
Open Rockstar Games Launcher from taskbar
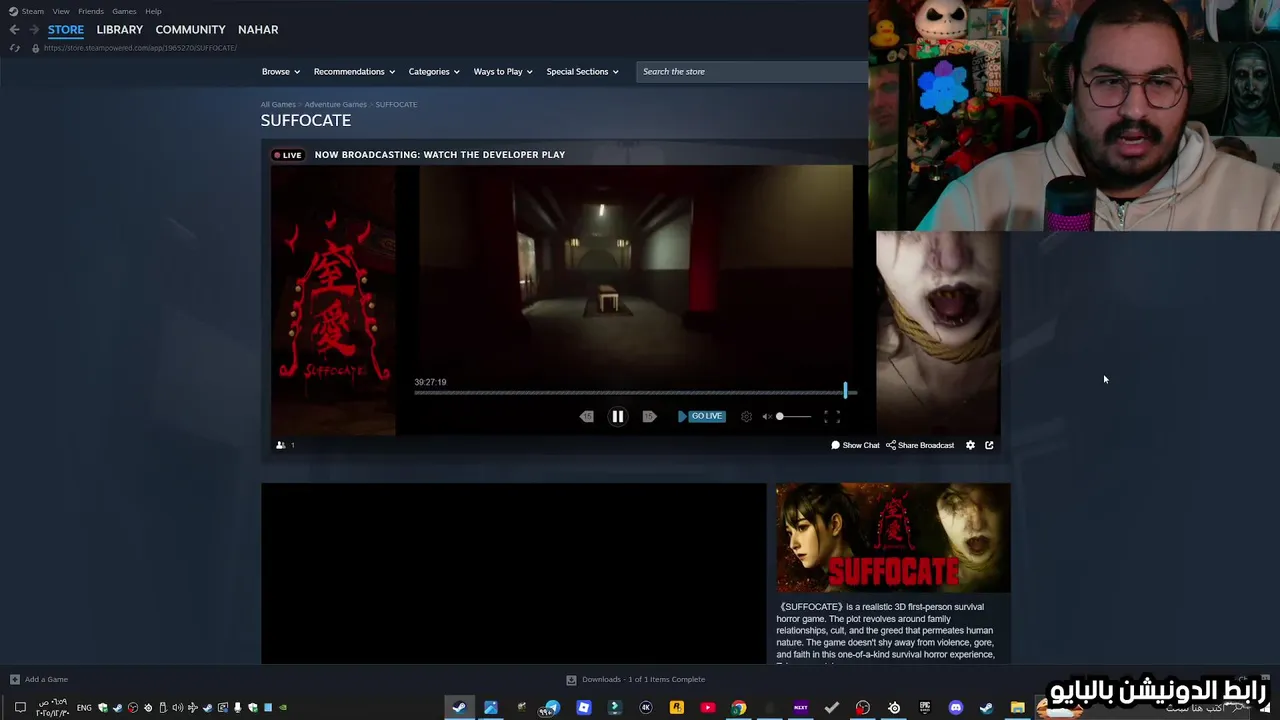pos(677,707)
